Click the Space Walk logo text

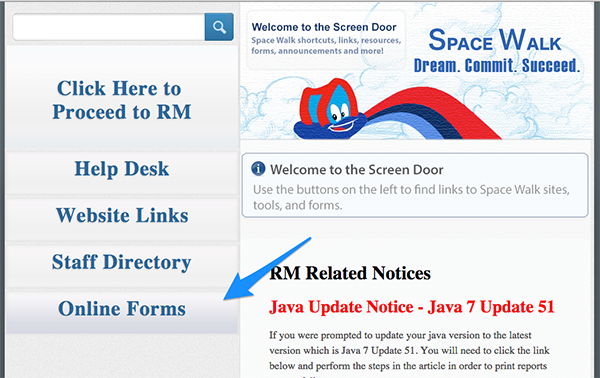click(x=495, y=40)
